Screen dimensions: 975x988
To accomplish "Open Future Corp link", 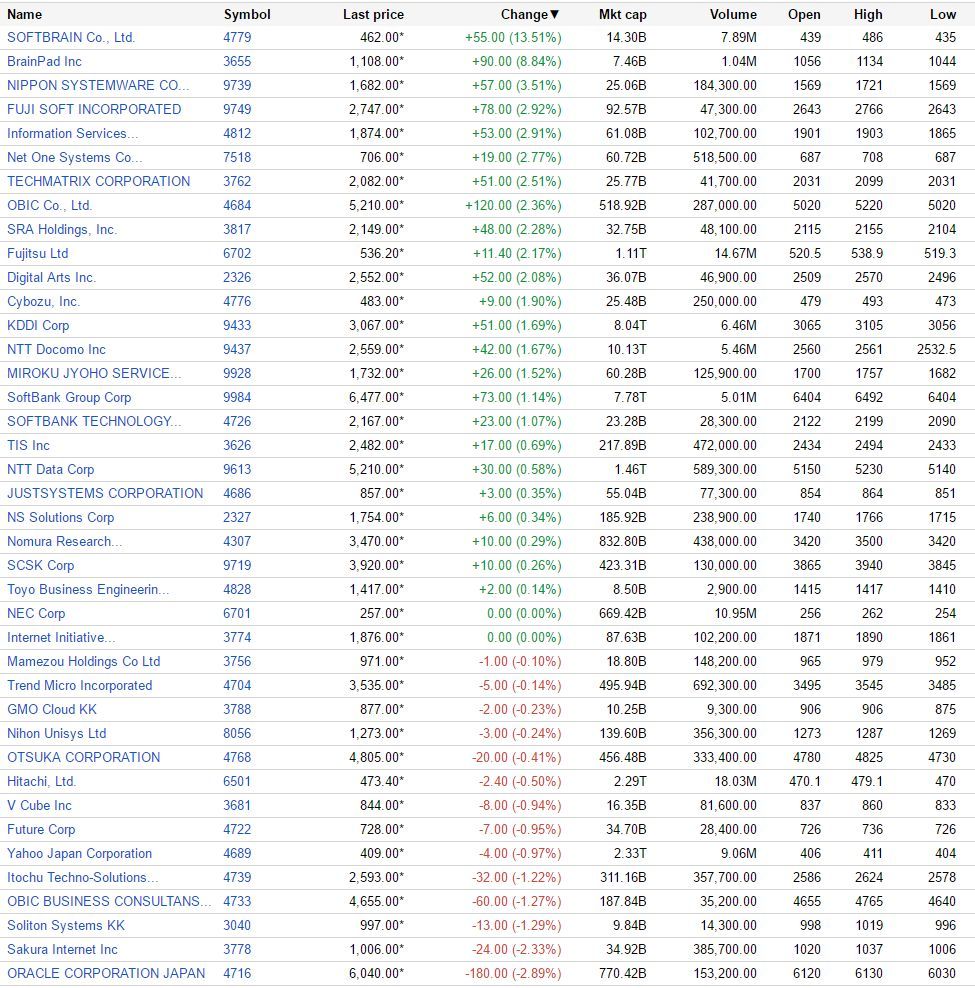I will click(x=41, y=829).
